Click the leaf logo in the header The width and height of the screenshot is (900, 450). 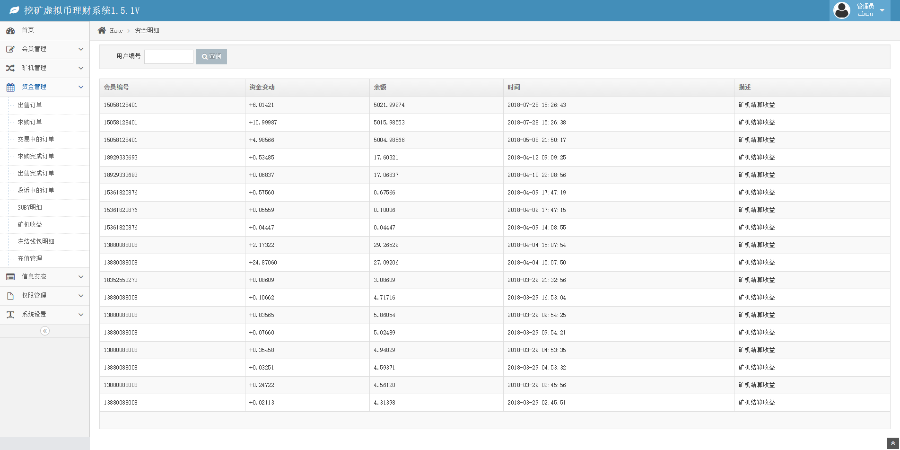[x=13, y=10]
